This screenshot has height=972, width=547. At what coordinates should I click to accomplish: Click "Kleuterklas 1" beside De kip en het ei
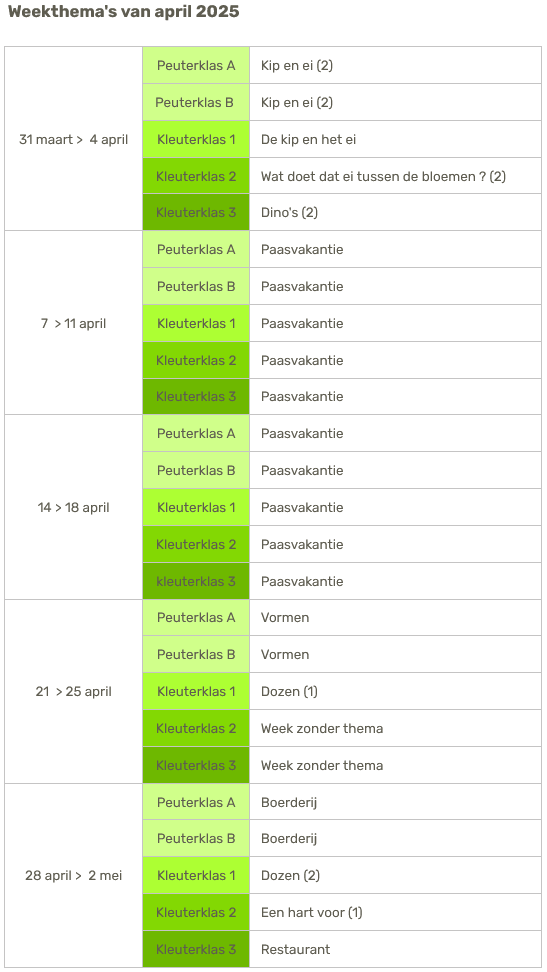196,139
